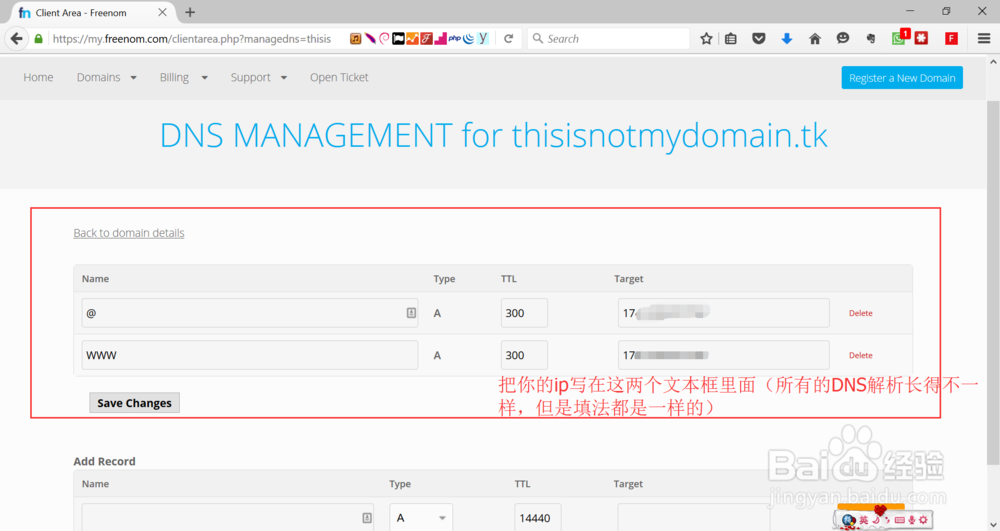
Task: Close the Client Area - Freenom tab
Action: (x=163, y=12)
